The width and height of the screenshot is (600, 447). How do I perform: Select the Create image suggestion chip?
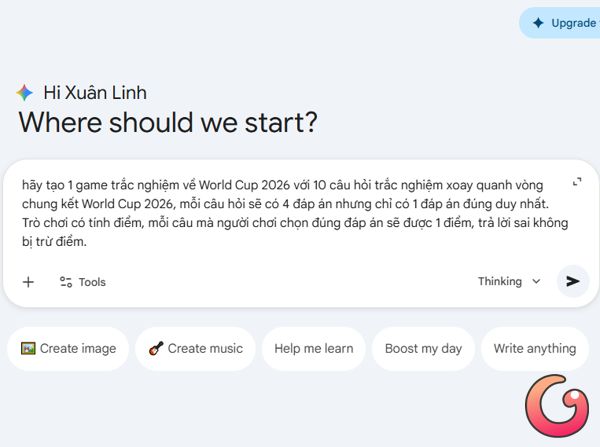(68, 349)
